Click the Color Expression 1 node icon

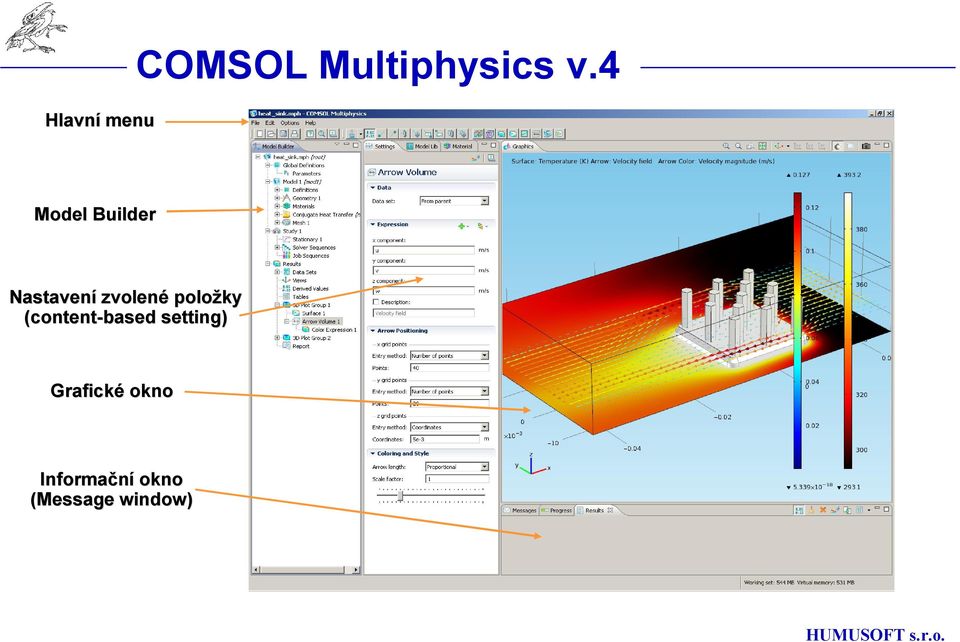point(306,330)
